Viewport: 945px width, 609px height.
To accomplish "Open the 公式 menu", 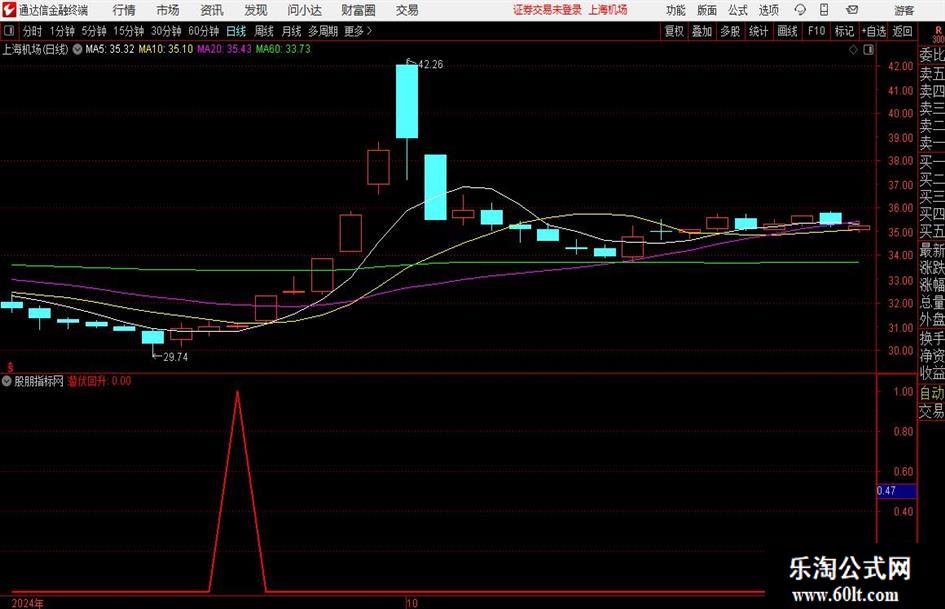I will (738, 10).
